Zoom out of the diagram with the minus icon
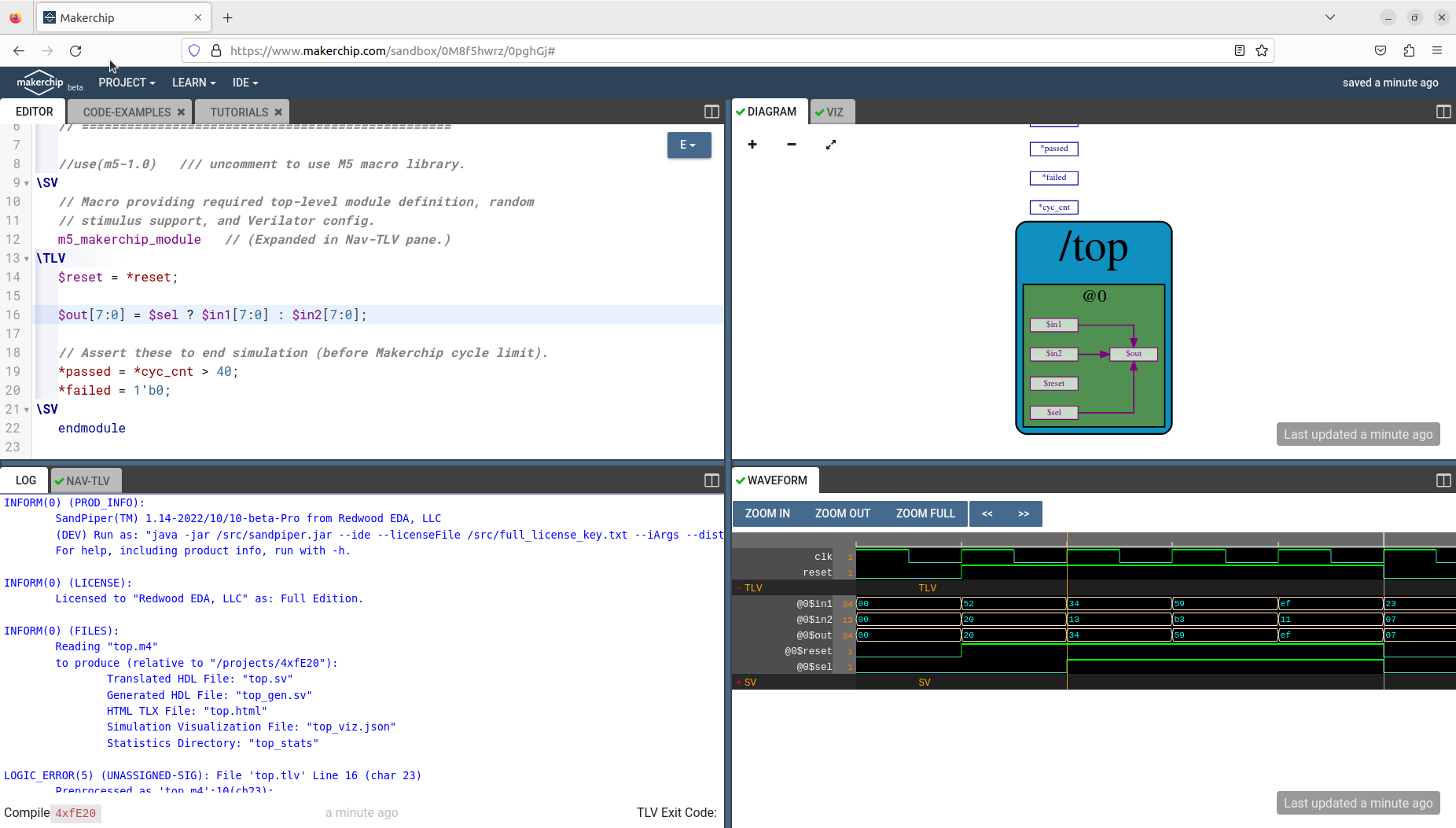 [x=791, y=145]
